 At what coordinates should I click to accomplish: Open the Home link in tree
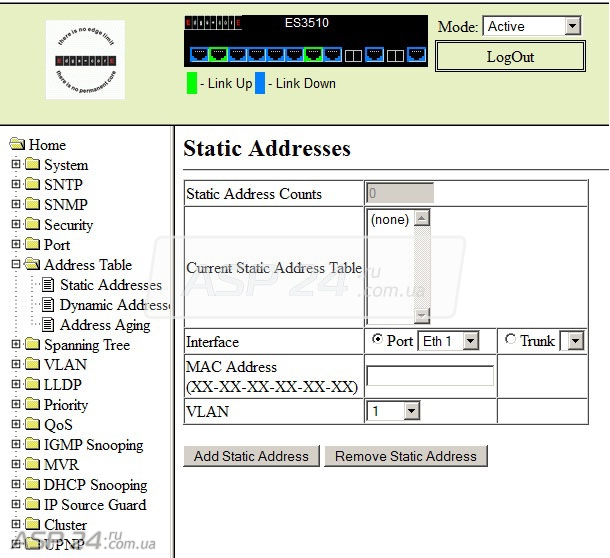click(47, 145)
